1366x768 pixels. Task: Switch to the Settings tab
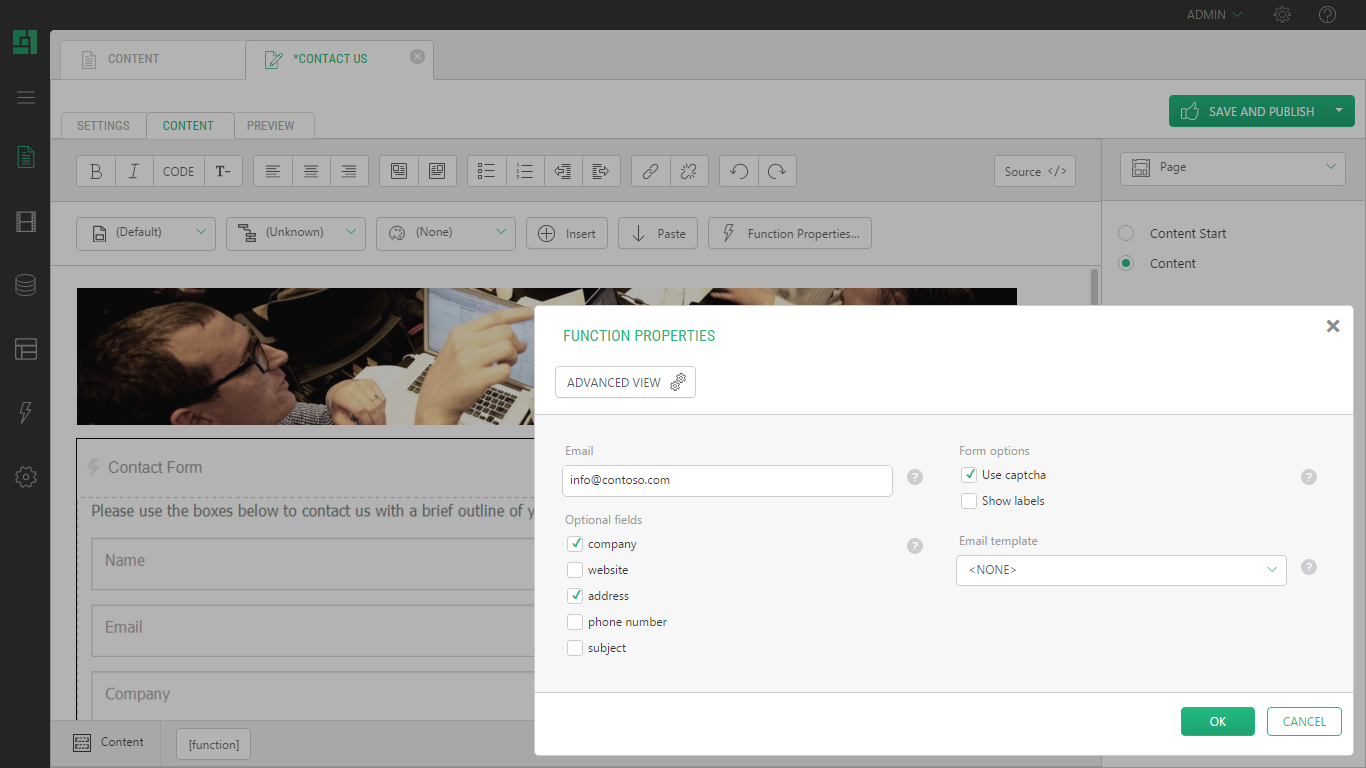pyautogui.click(x=103, y=126)
